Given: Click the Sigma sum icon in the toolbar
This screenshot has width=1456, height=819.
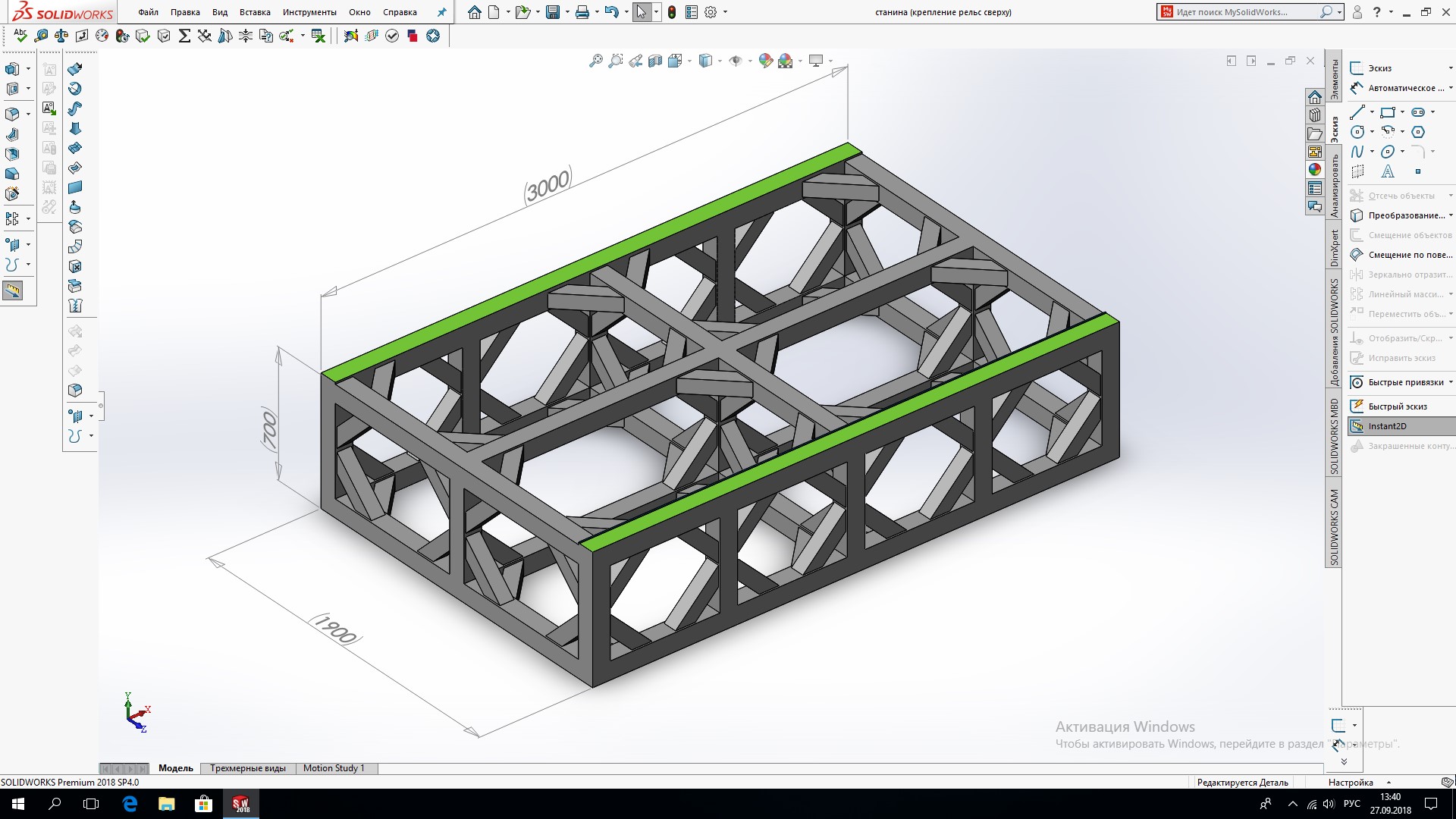Looking at the screenshot, I should (184, 36).
